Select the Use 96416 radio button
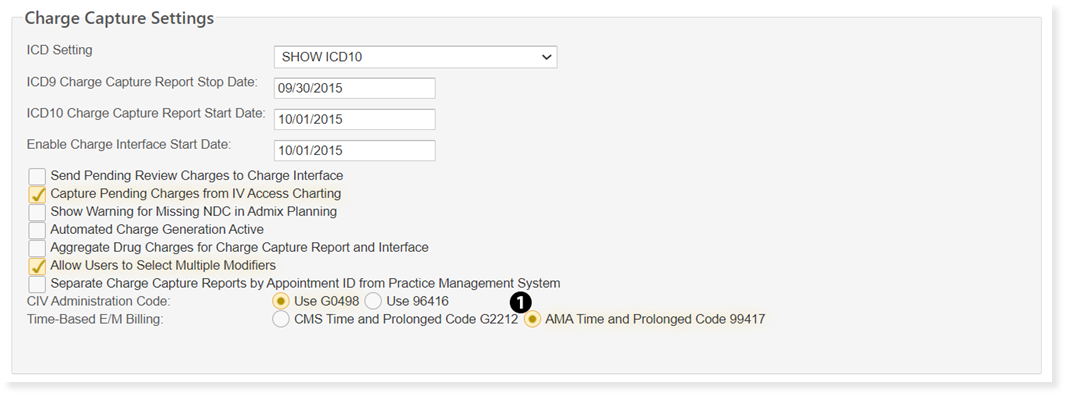 pyautogui.click(x=373, y=301)
